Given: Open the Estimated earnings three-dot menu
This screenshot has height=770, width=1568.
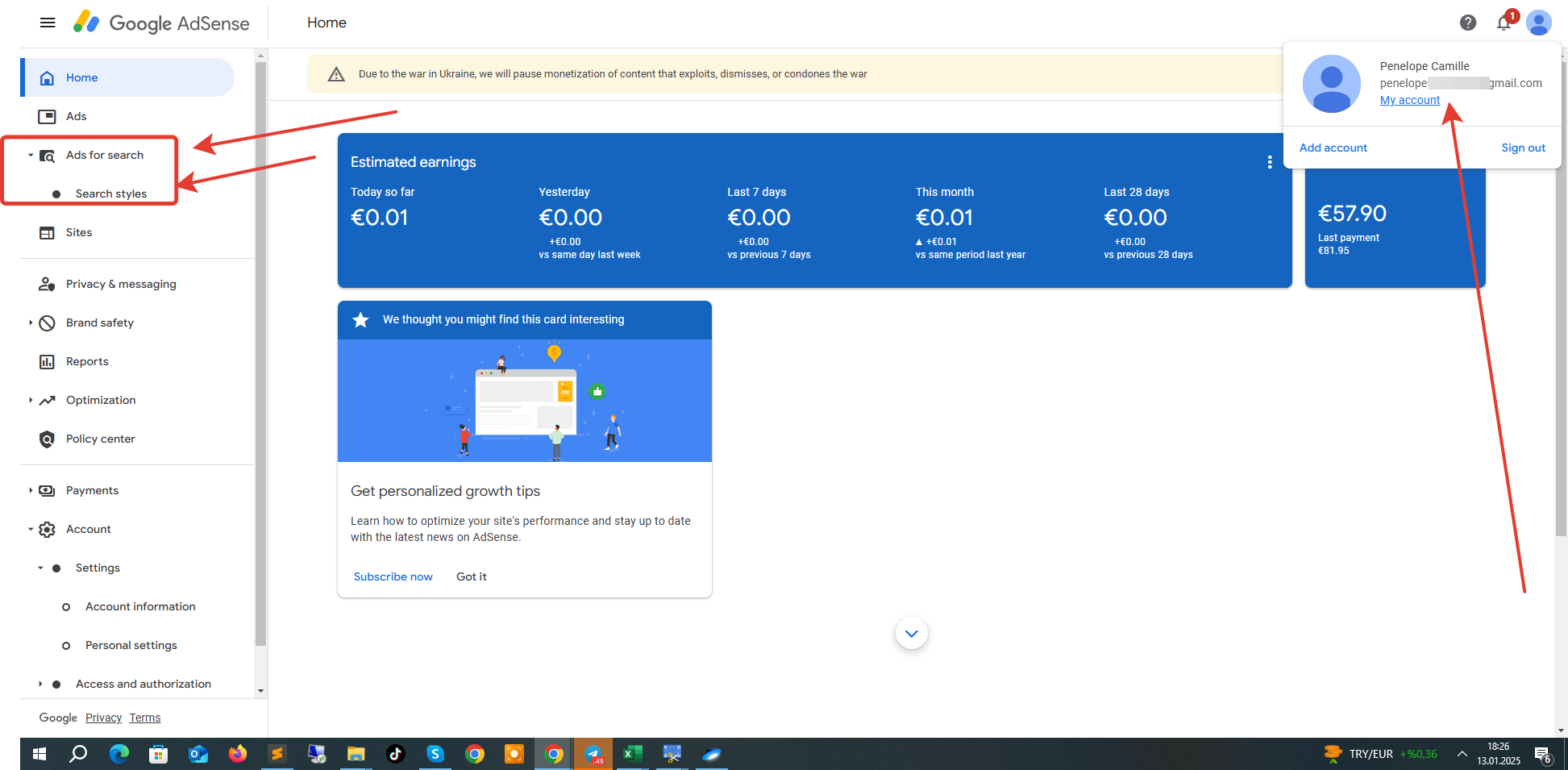Looking at the screenshot, I should click(x=1270, y=162).
